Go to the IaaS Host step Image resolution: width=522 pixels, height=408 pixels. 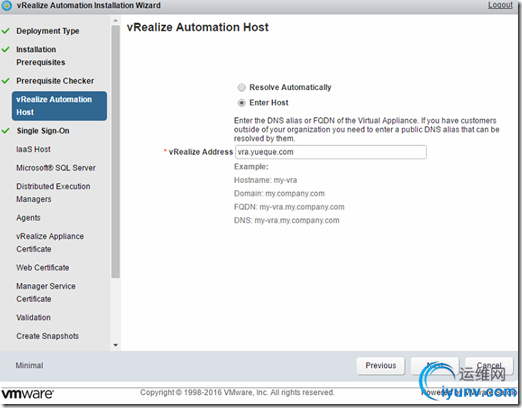[x=33, y=149]
